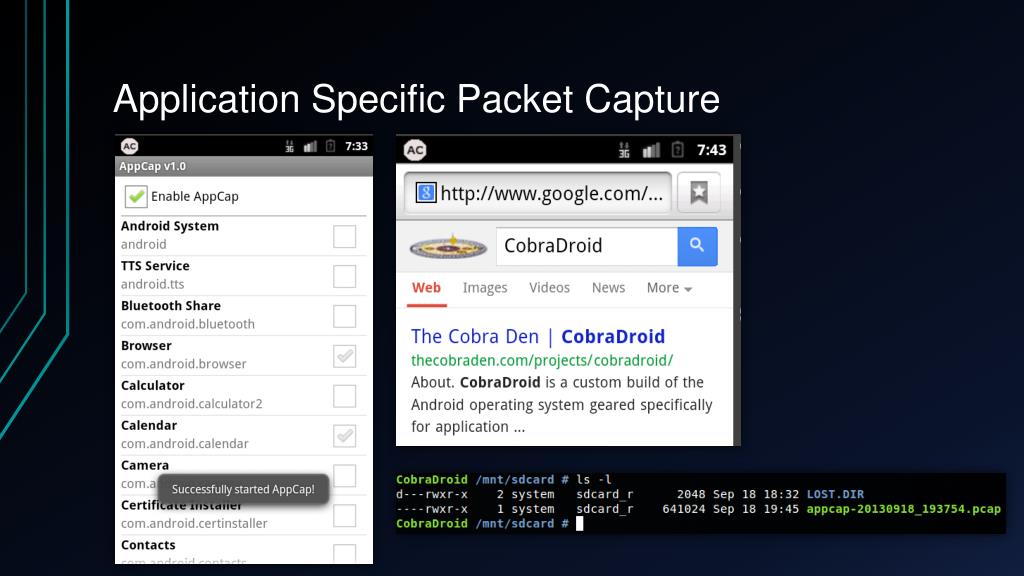Click thecobraden.com/projects/cobradroid/ green URL
1024x576 pixels.
coord(542,360)
